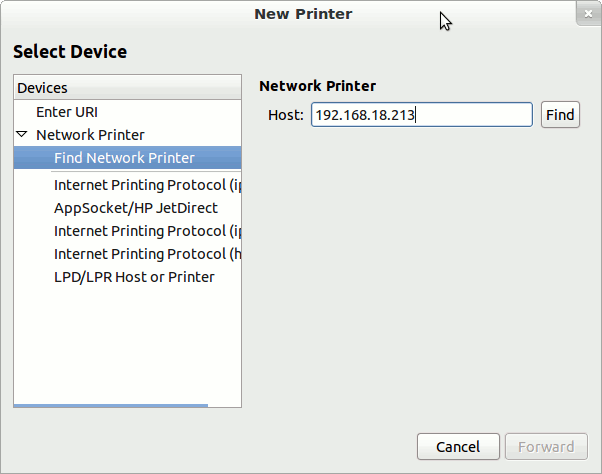
Task: Select the Find Network Printer entry
Action: 124,157
